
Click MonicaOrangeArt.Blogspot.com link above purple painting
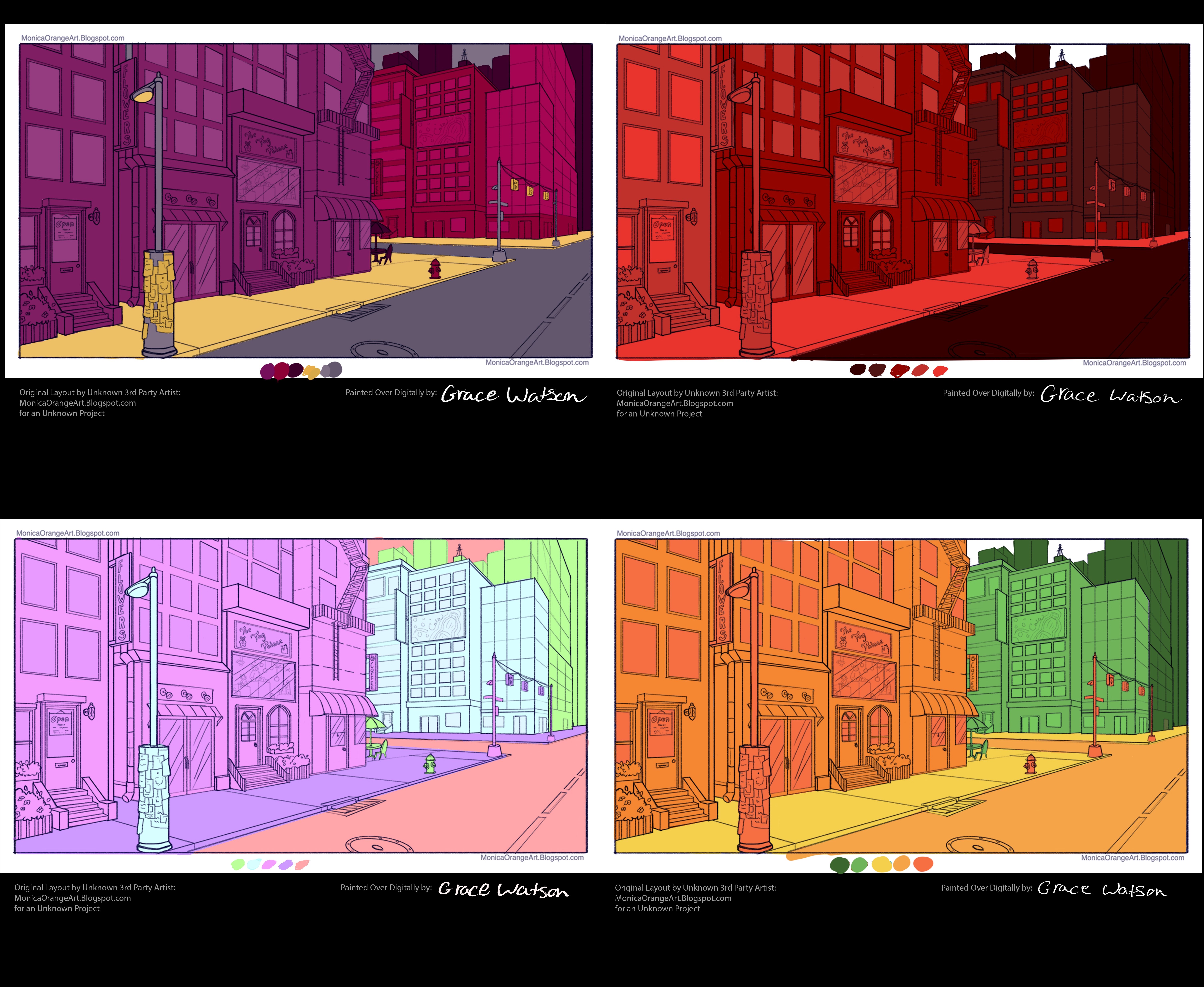click(73, 38)
